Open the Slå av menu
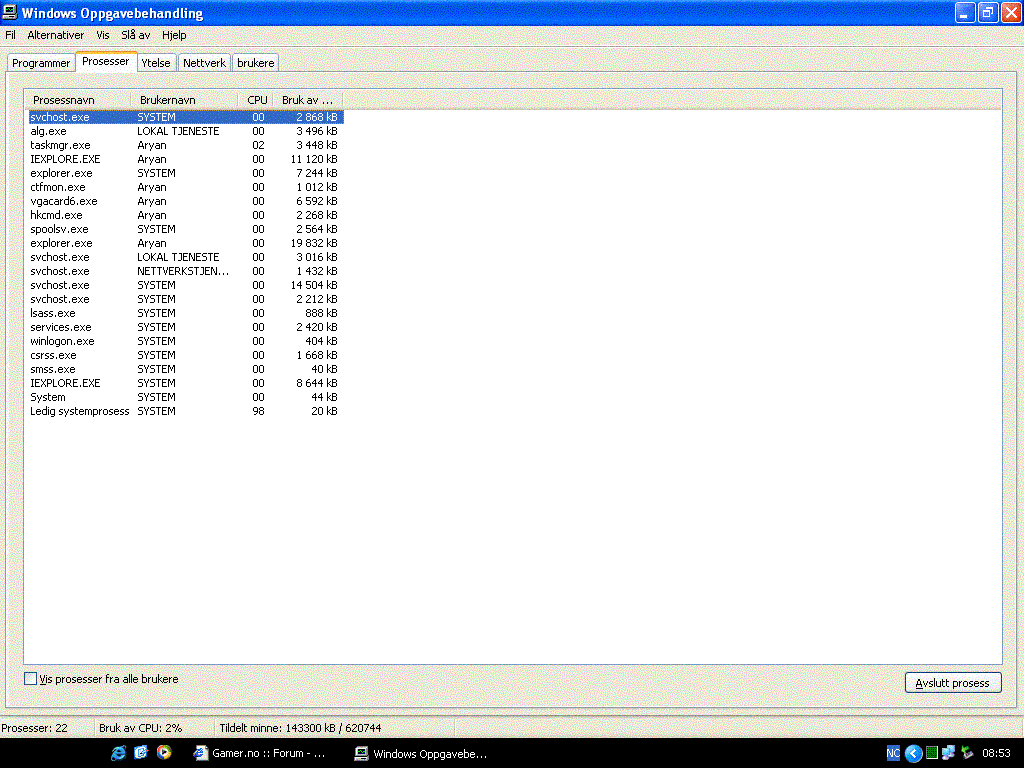1024x768 pixels. [x=135, y=35]
